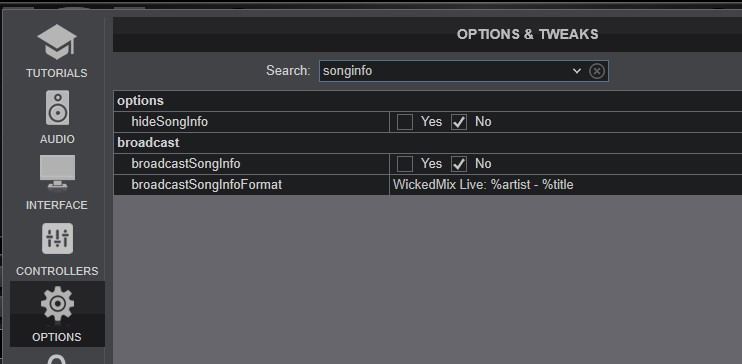Select the Interface monitor icon
The width and height of the screenshot is (742, 364).
[57, 173]
